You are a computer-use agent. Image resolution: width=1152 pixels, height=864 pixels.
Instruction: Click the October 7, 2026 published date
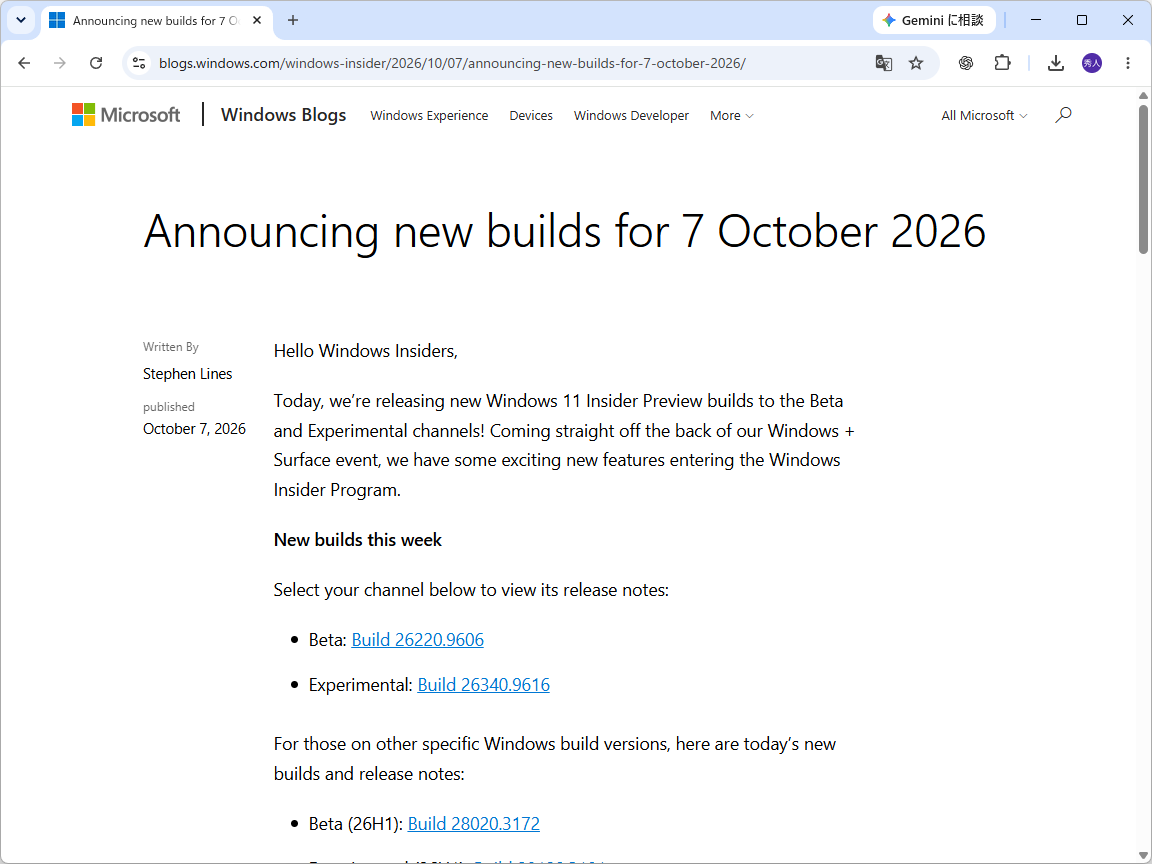[x=194, y=428]
